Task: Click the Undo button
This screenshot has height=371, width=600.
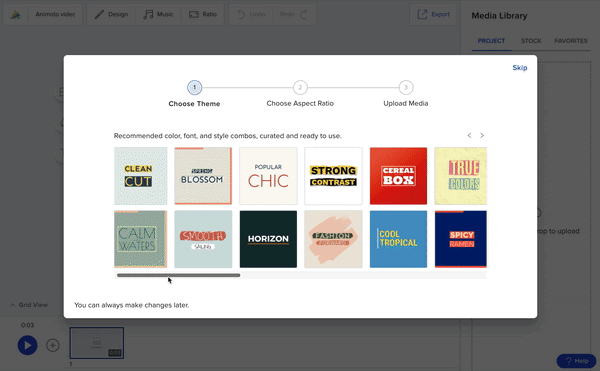Action: point(251,15)
